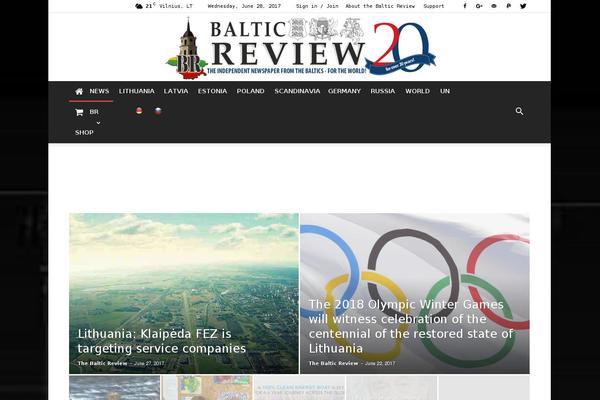Screen dimensions: 600x400
Task: Click the June 27, 2017 article date
Action: pos(149,363)
